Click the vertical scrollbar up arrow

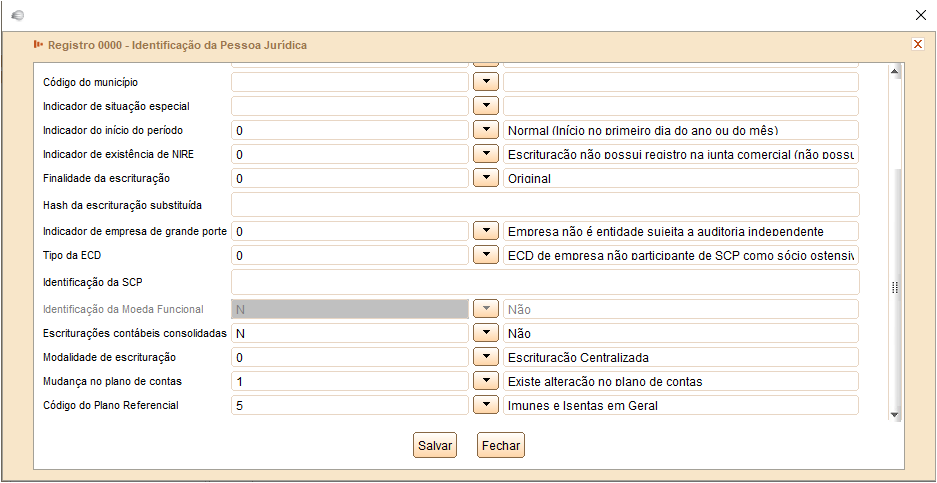[896, 71]
